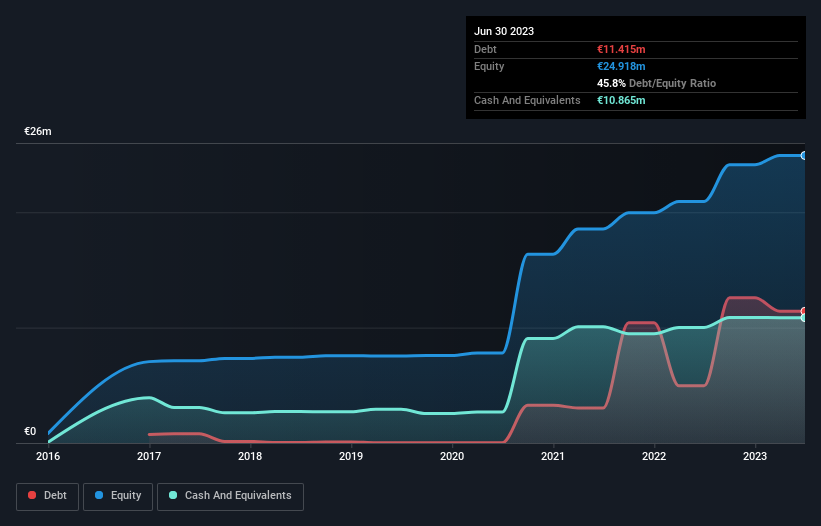The image size is (821, 526).
Task: Click the €11.415m debt value
Action: click(x=621, y=49)
